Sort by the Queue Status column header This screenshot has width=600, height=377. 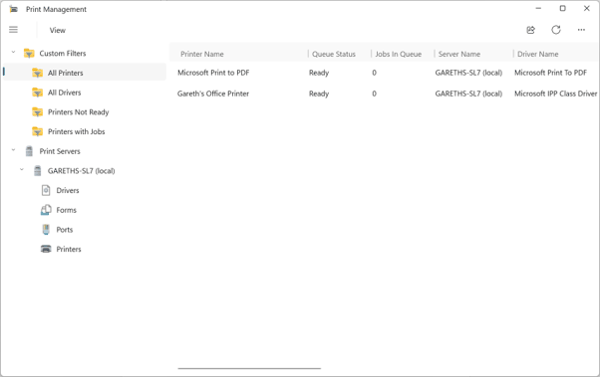tap(334, 54)
